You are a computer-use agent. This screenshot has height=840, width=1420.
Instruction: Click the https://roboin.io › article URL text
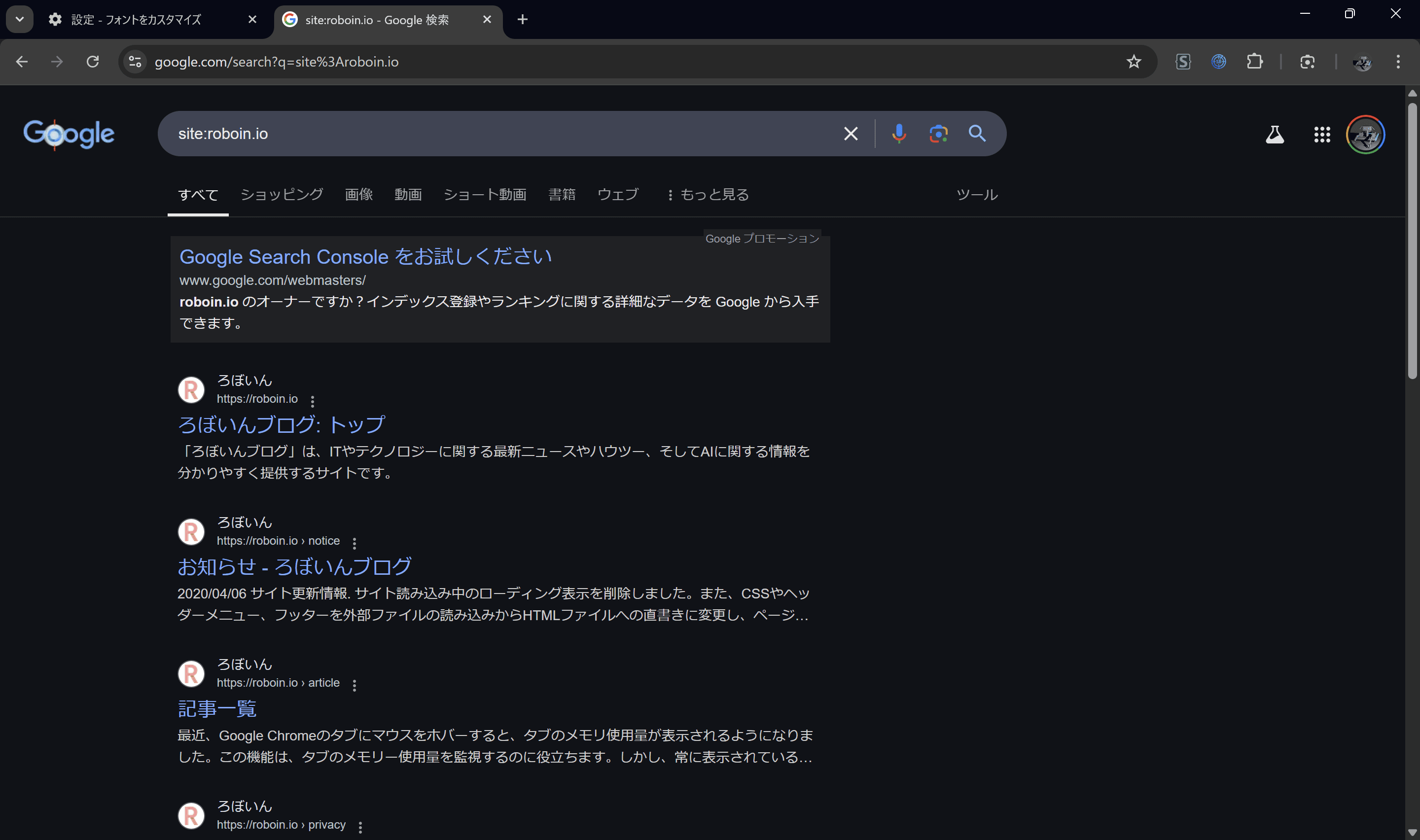[x=279, y=683]
